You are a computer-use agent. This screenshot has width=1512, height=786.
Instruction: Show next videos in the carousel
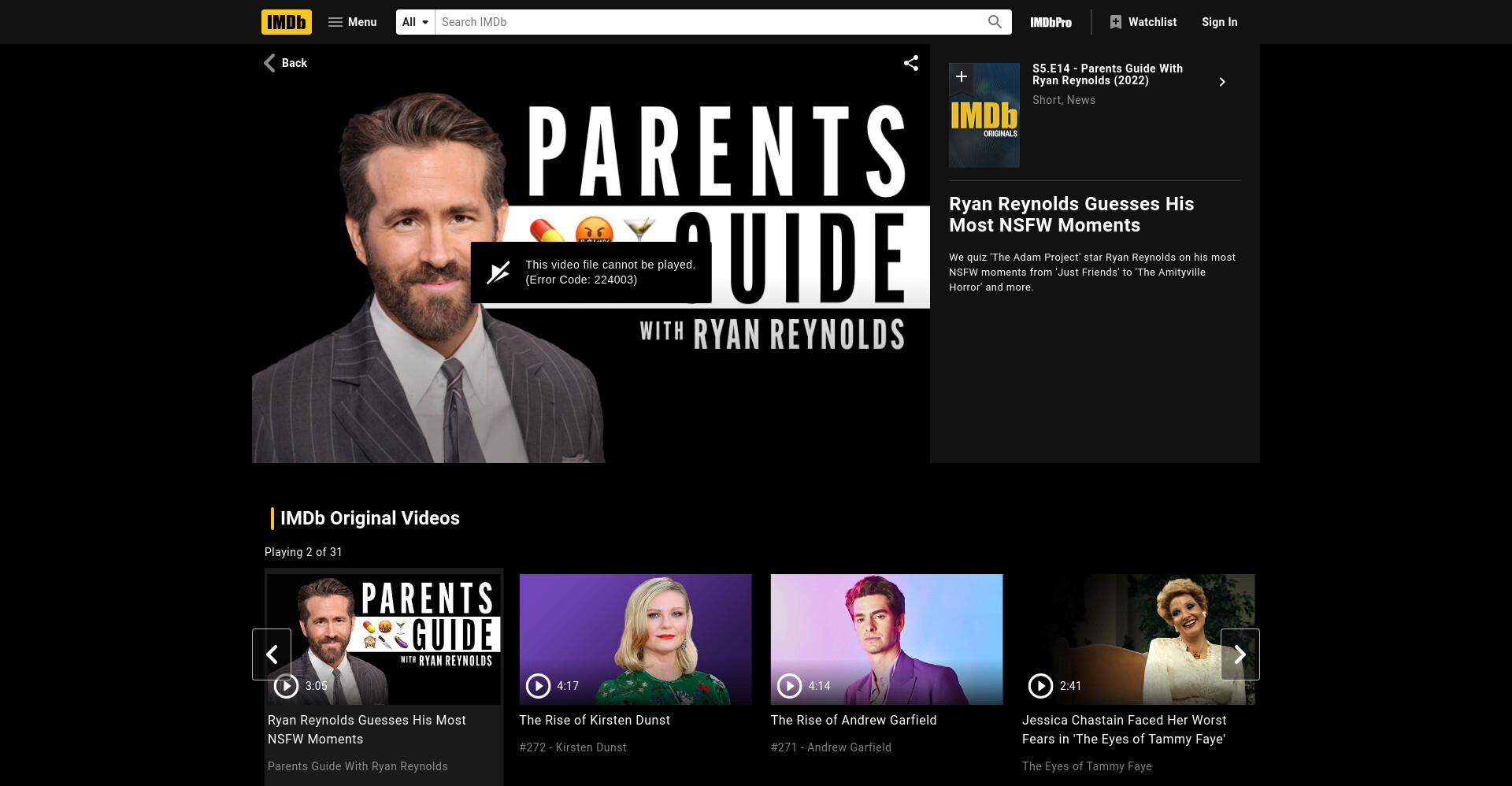click(1240, 654)
